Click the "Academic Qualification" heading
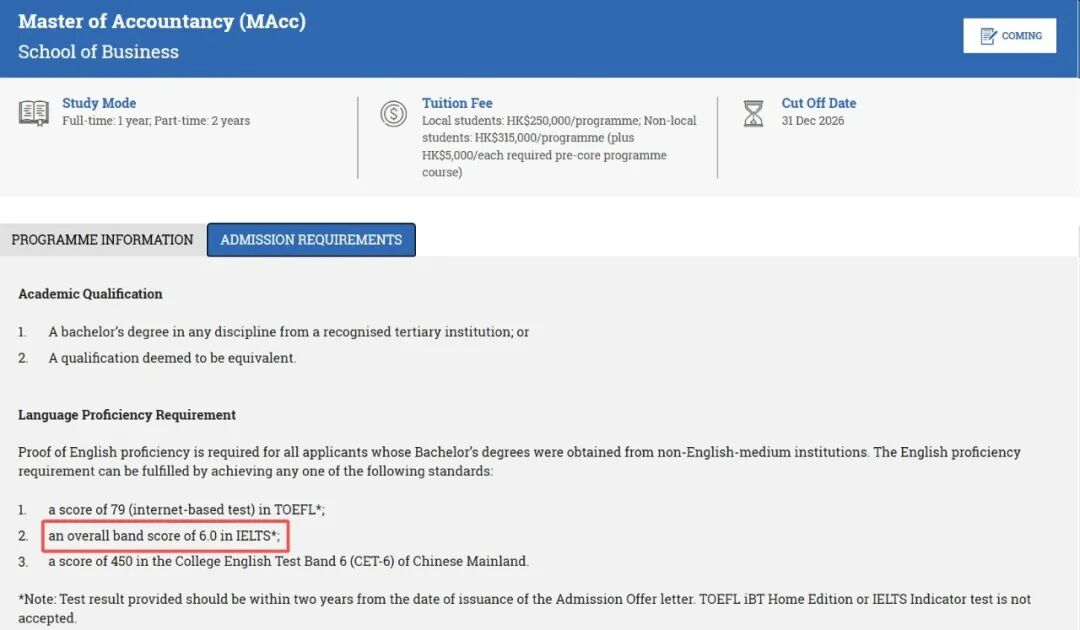The height and width of the screenshot is (630, 1080). (x=90, y=294)
